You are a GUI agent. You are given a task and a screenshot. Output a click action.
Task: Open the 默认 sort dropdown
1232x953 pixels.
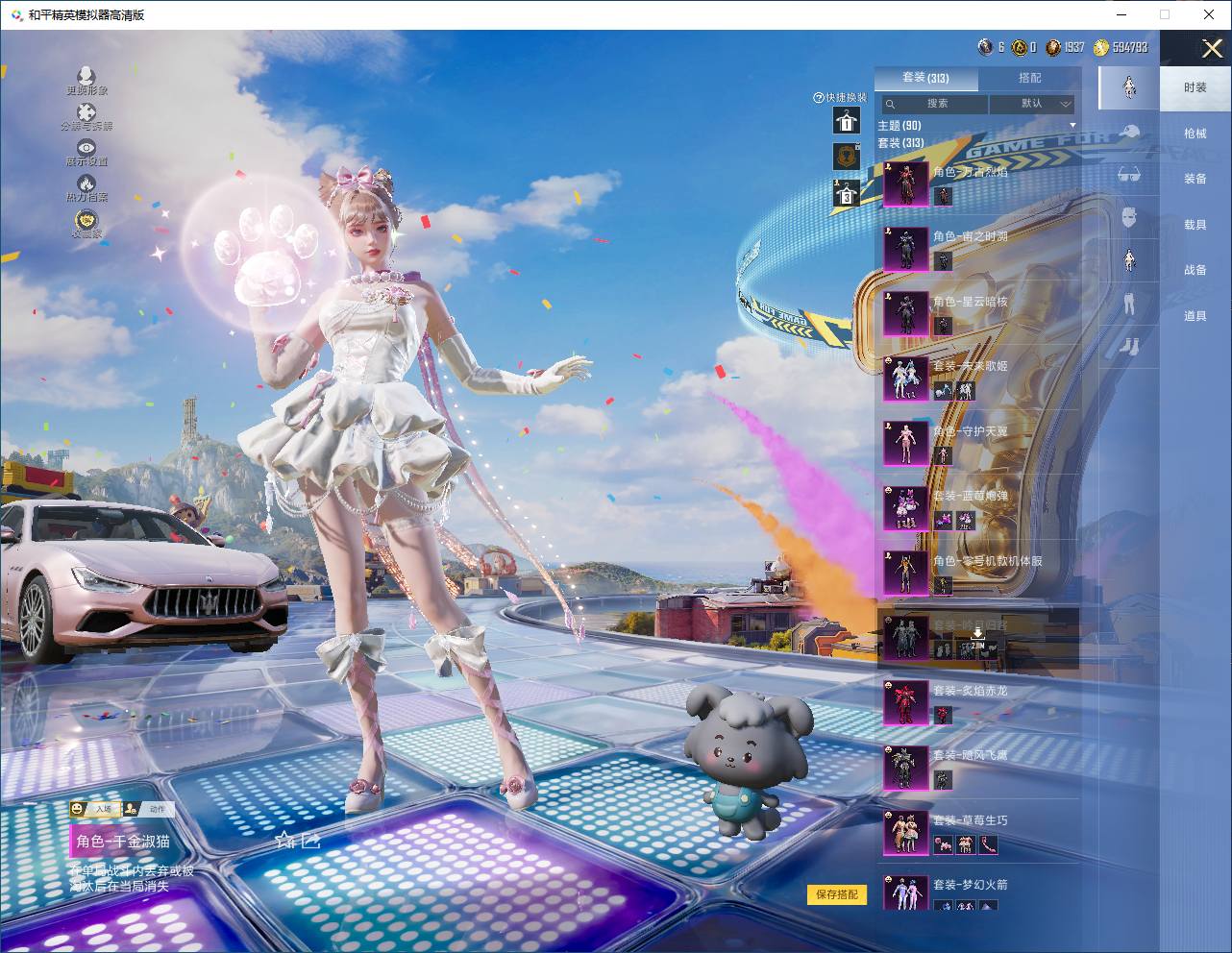pyautogui.click(x=1032, y=104)
